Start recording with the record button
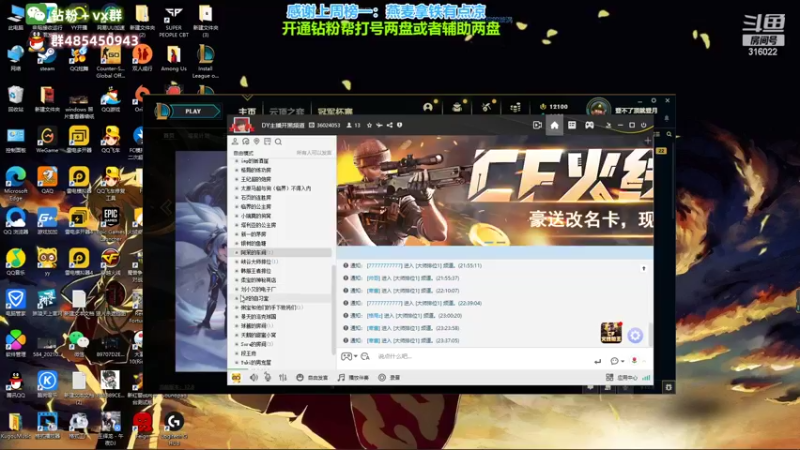The image size is (800, 450). 389,378
